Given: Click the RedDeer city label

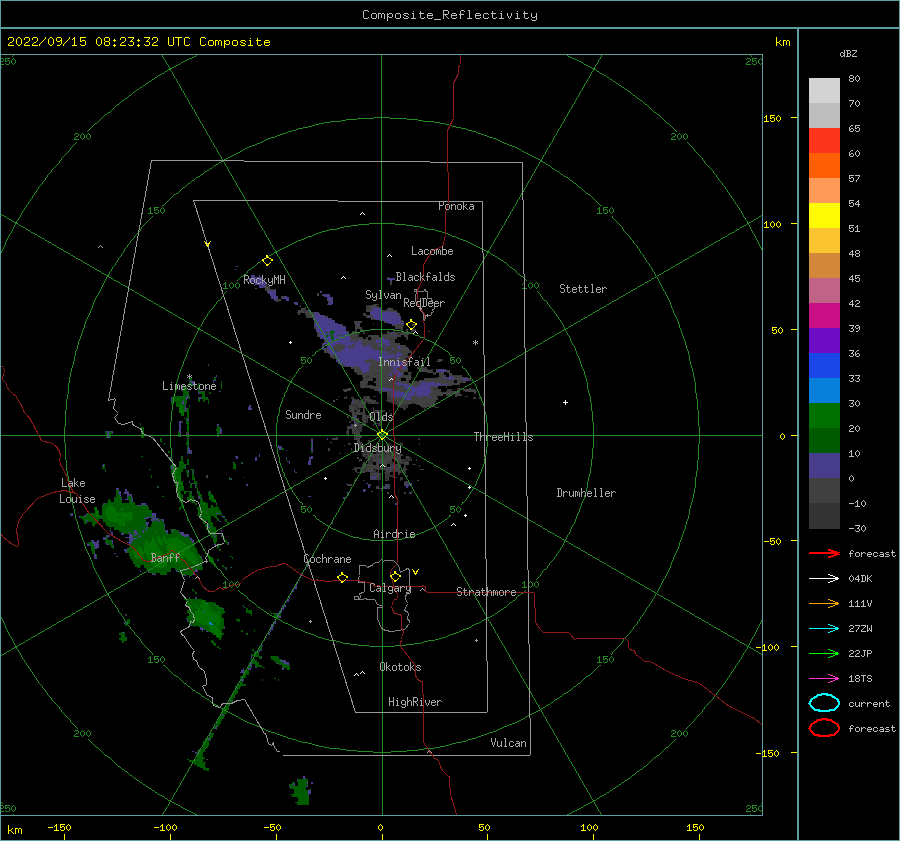Looking at the screenshot, I should (424, 303).
